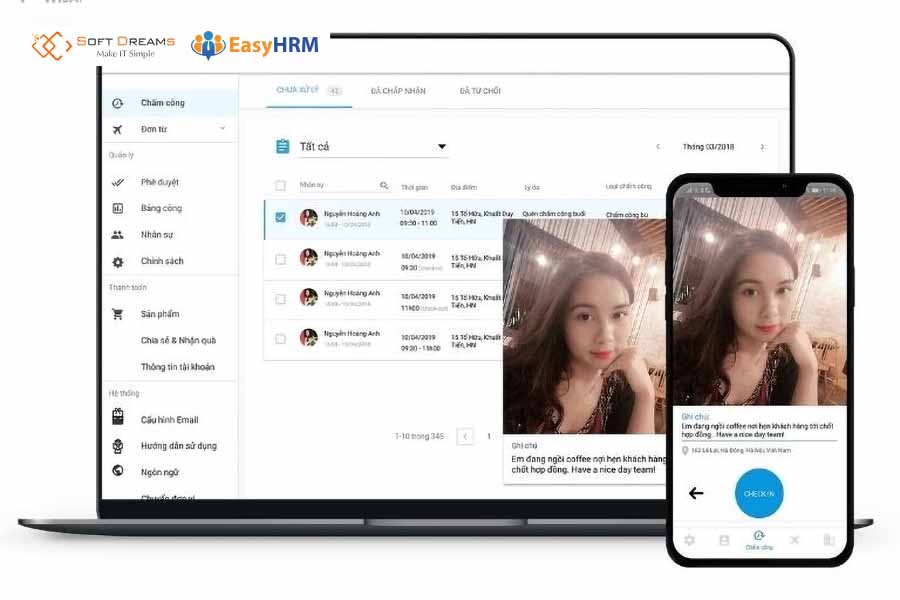
Task: Click page number 1 in pagination
Action: 488,436
